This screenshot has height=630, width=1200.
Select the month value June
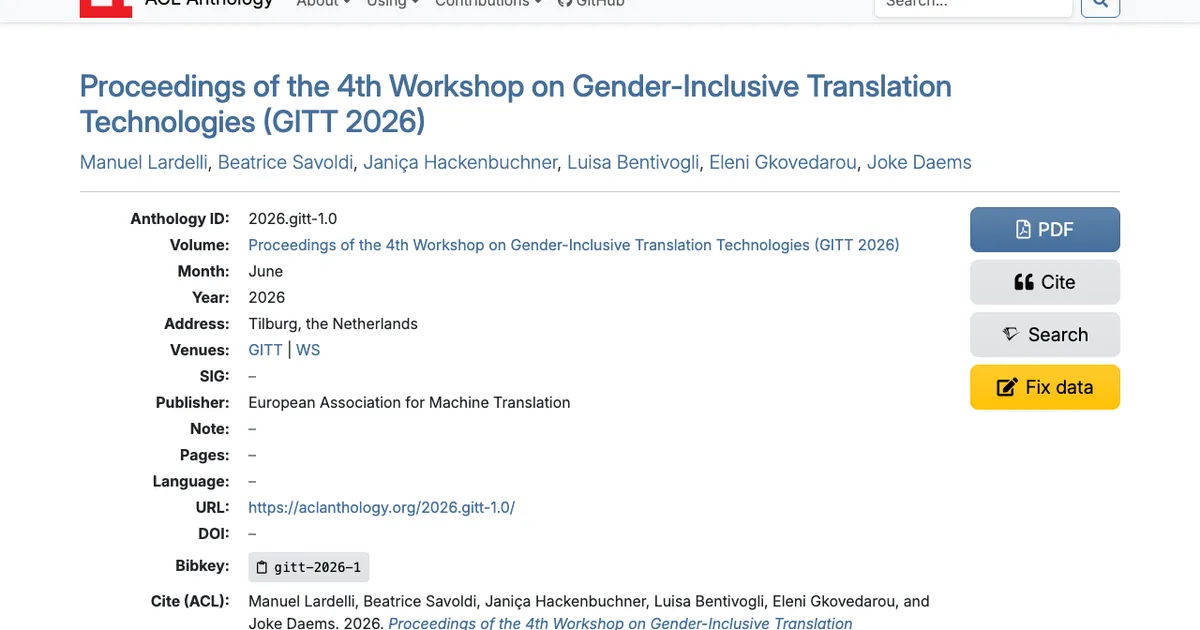(x=266, y=271)
